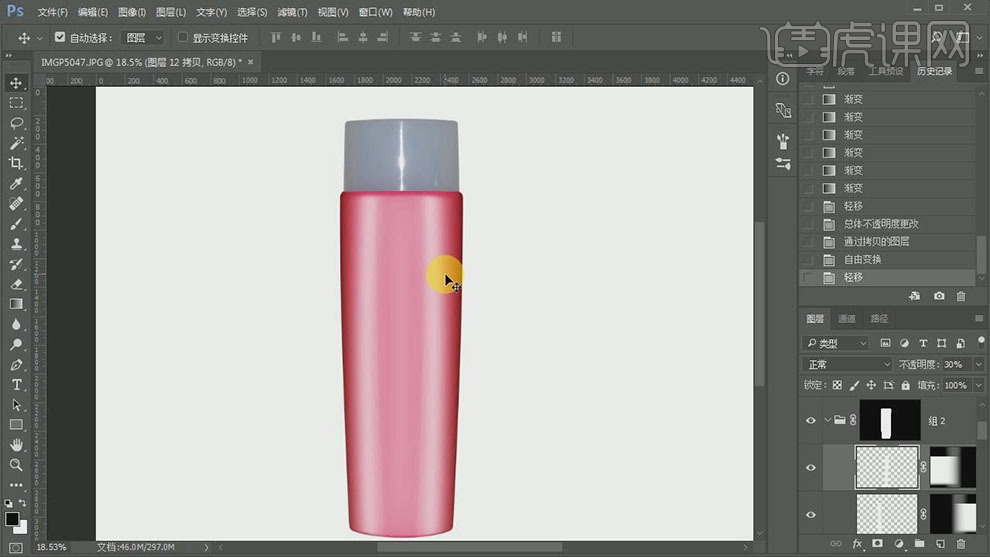
Task: Open the 滤镜(T) menu
Action: tap(293, 12)
